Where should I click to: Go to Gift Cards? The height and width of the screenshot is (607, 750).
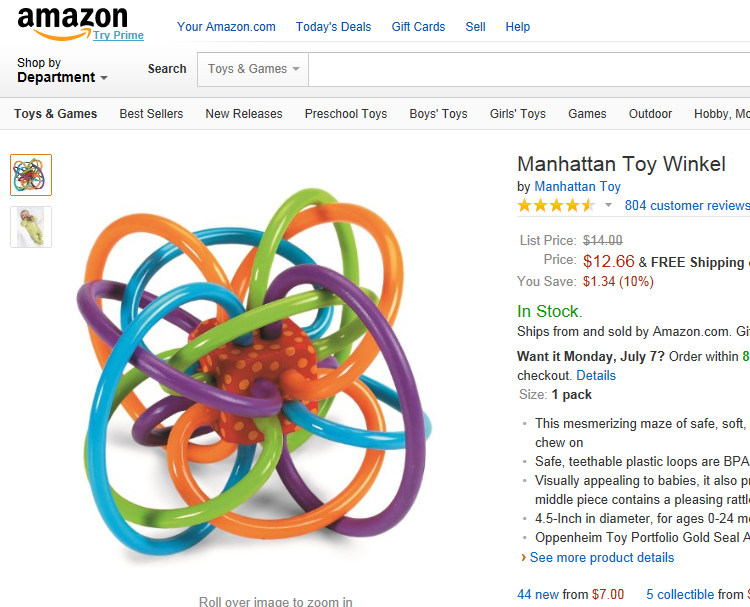418,27
